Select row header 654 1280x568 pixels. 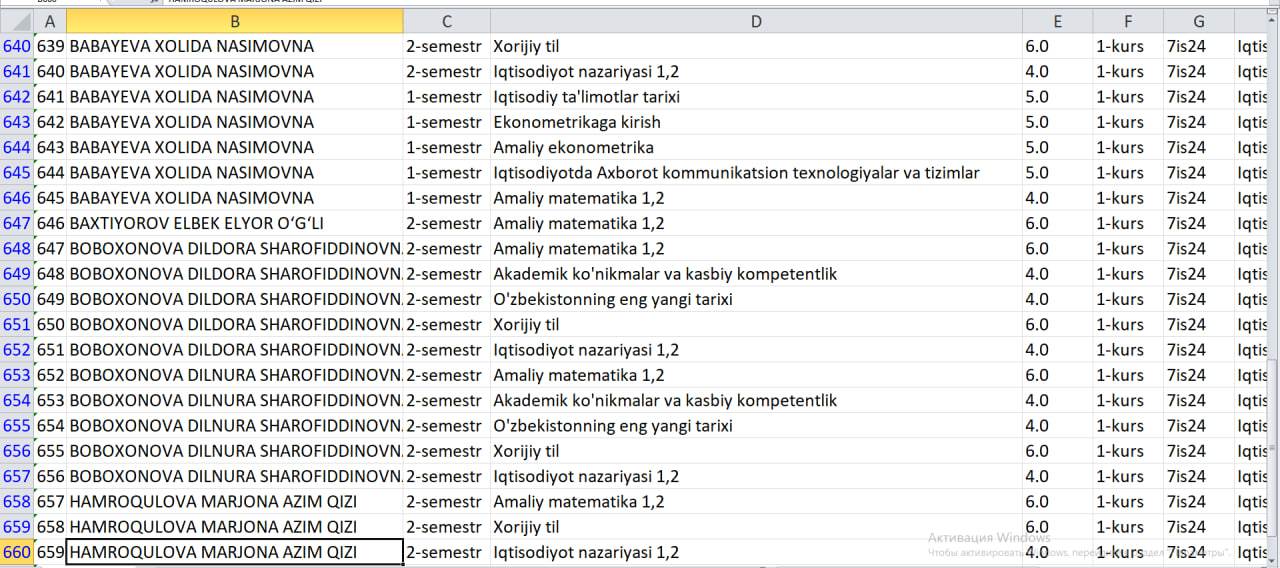tap(16, 400)
